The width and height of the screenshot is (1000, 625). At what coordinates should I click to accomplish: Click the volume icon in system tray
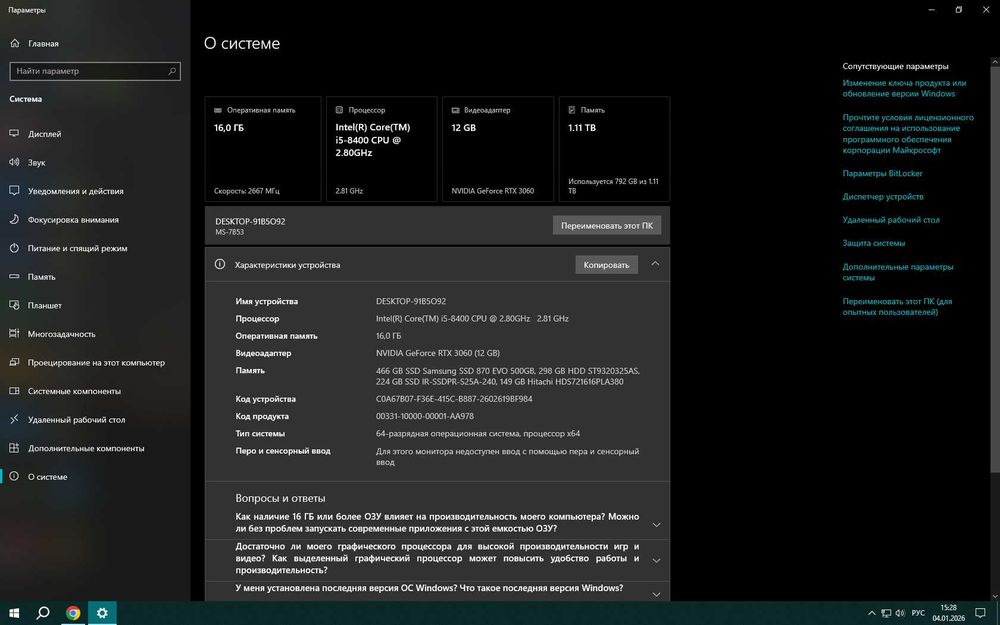click(x=901, y=614)
